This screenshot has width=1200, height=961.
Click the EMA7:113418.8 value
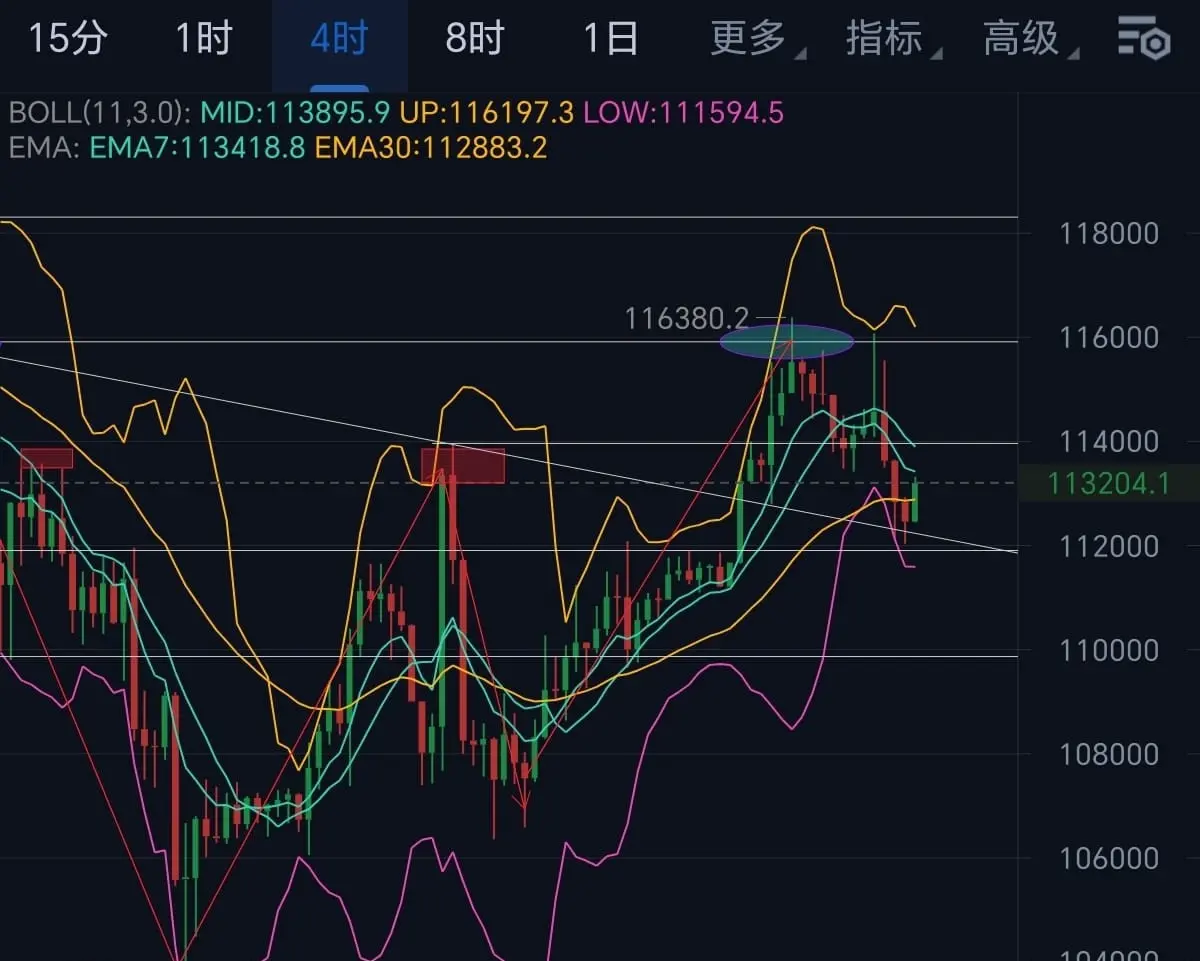(199, 148)
